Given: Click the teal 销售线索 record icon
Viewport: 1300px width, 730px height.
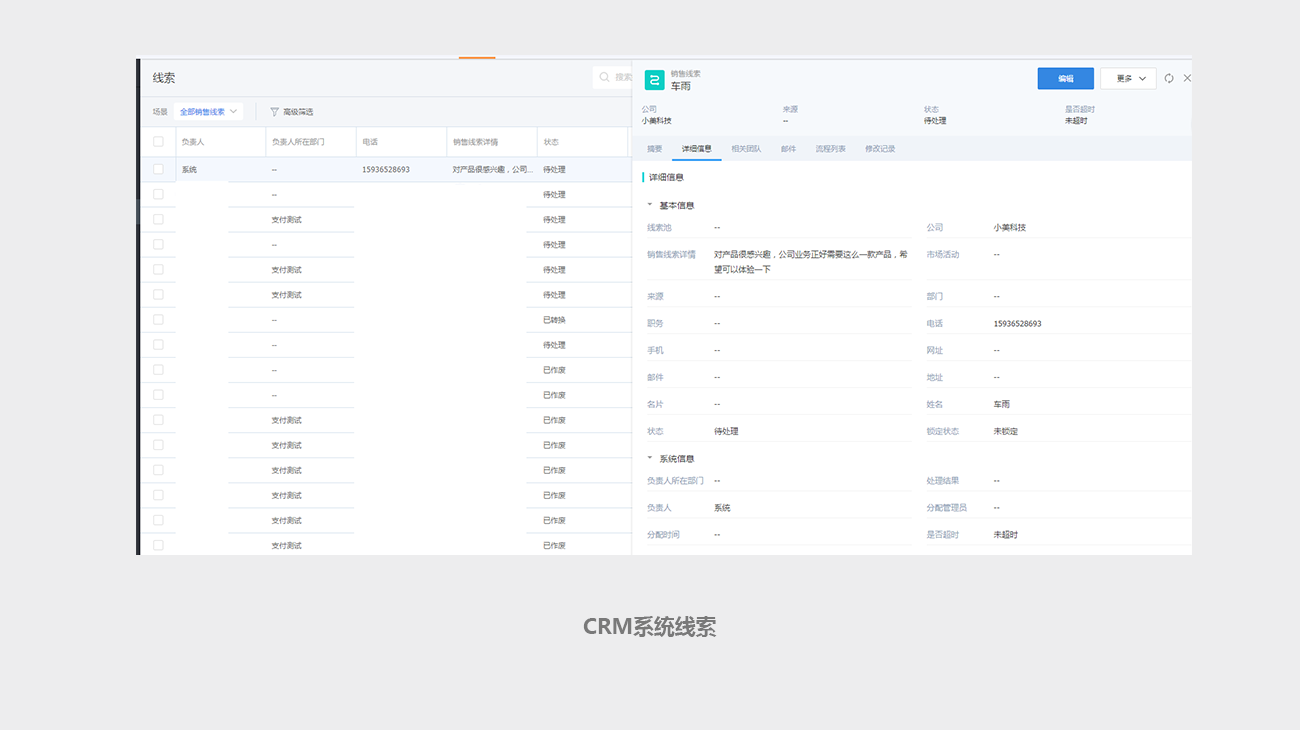Looking at the screenshot, I should coord(654,80).
